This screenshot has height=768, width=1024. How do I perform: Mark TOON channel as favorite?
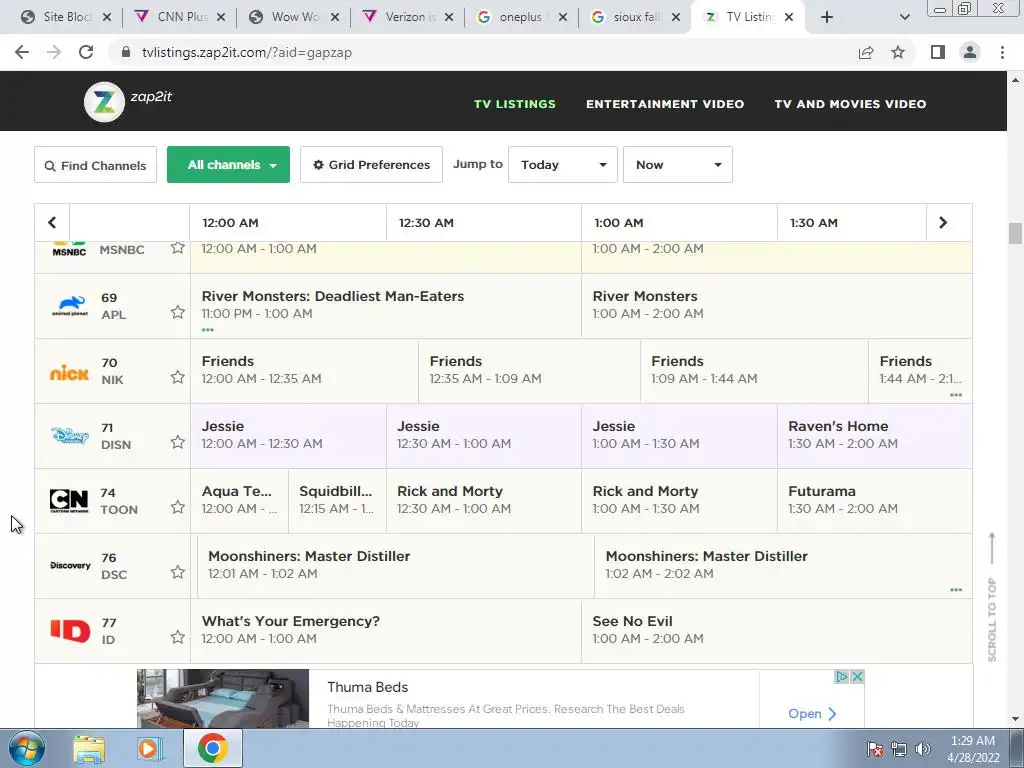click(178, 507)
